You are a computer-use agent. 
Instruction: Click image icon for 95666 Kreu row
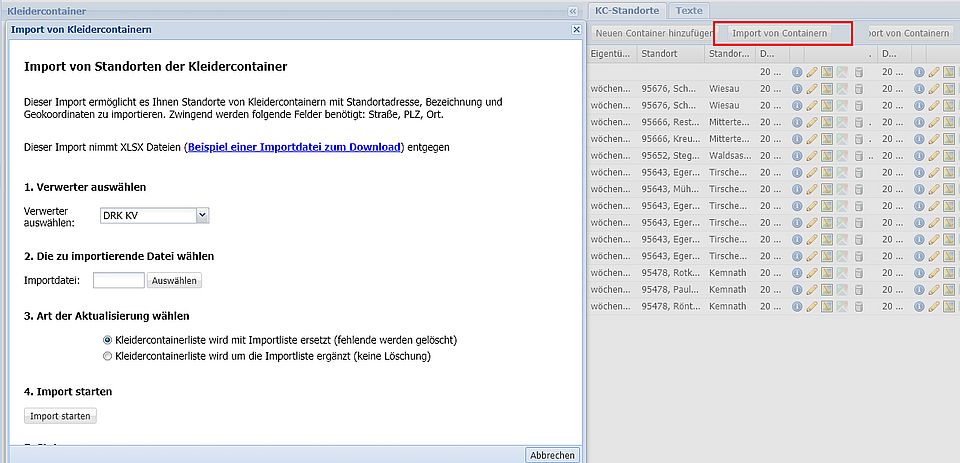coord(842,139)
